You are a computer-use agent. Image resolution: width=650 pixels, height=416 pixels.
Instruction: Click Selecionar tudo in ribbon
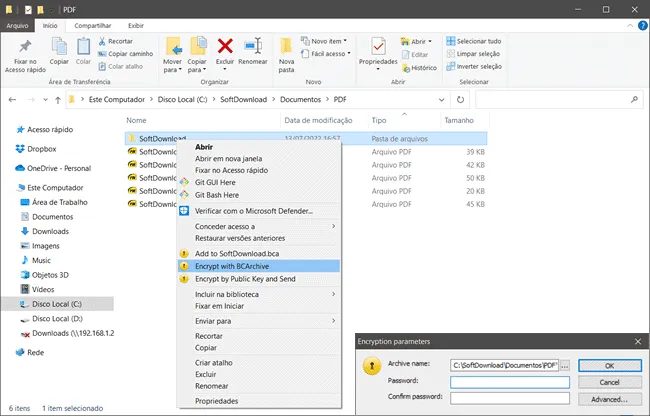[474, 41]
